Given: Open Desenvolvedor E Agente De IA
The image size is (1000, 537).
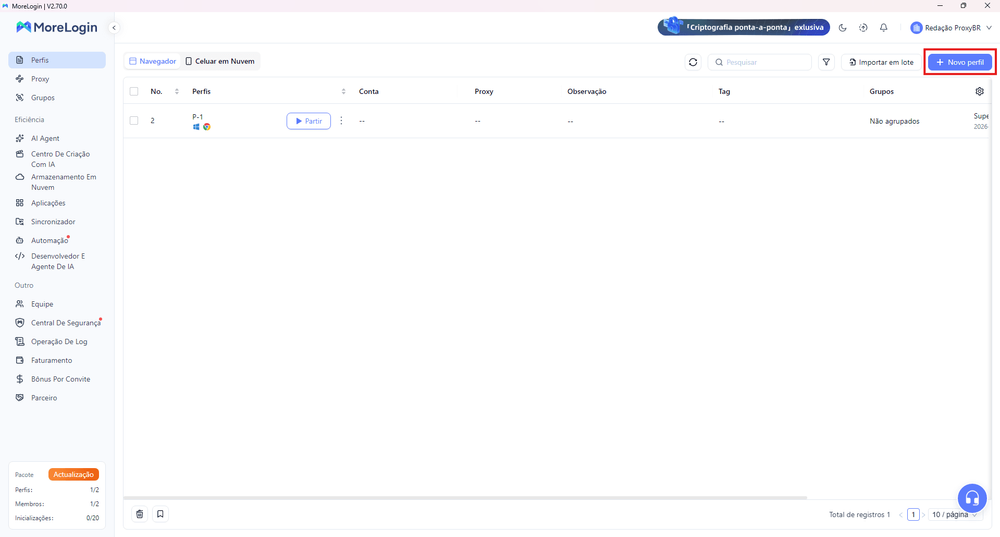Looking at the screenshot, I should pos(57,261).
